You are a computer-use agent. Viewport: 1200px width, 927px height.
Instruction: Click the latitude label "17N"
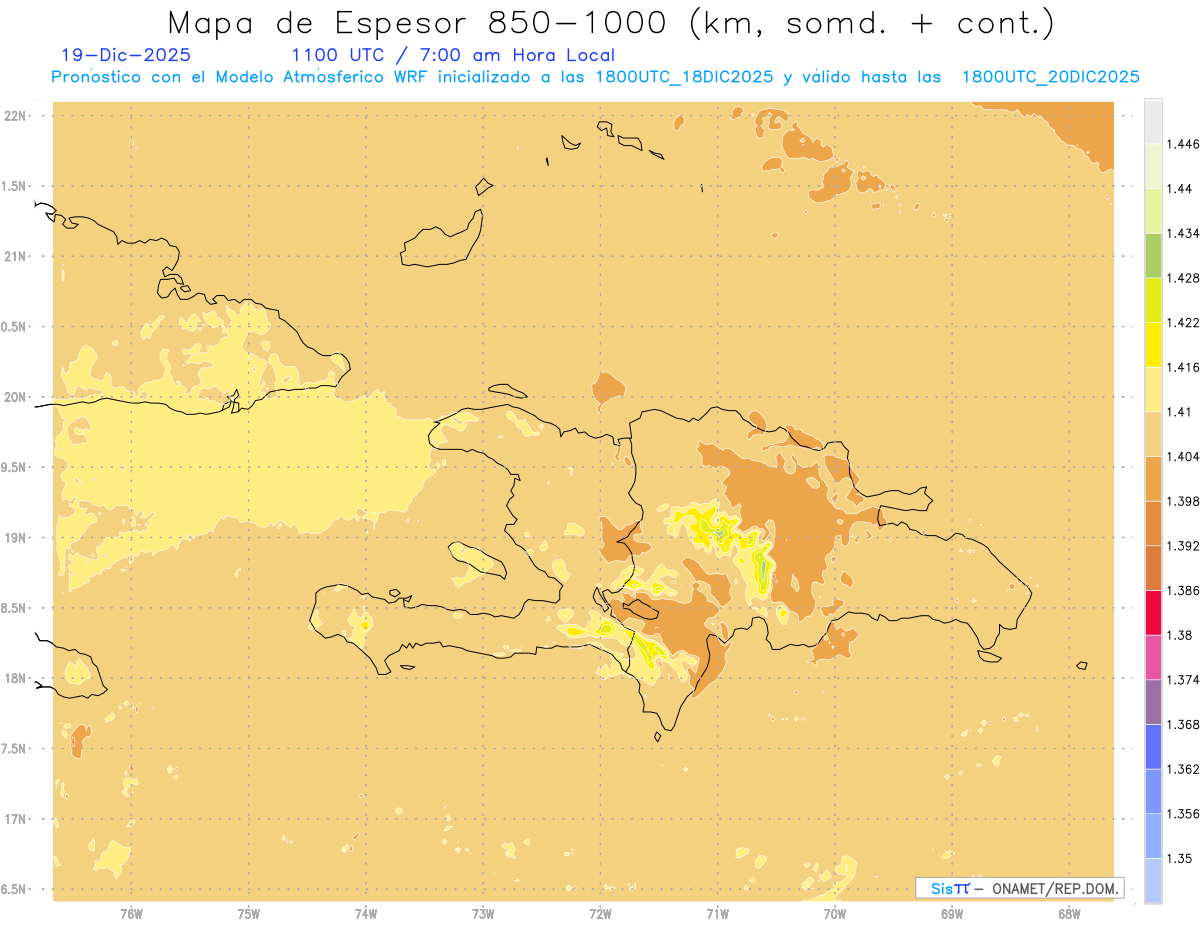point(16,819)
